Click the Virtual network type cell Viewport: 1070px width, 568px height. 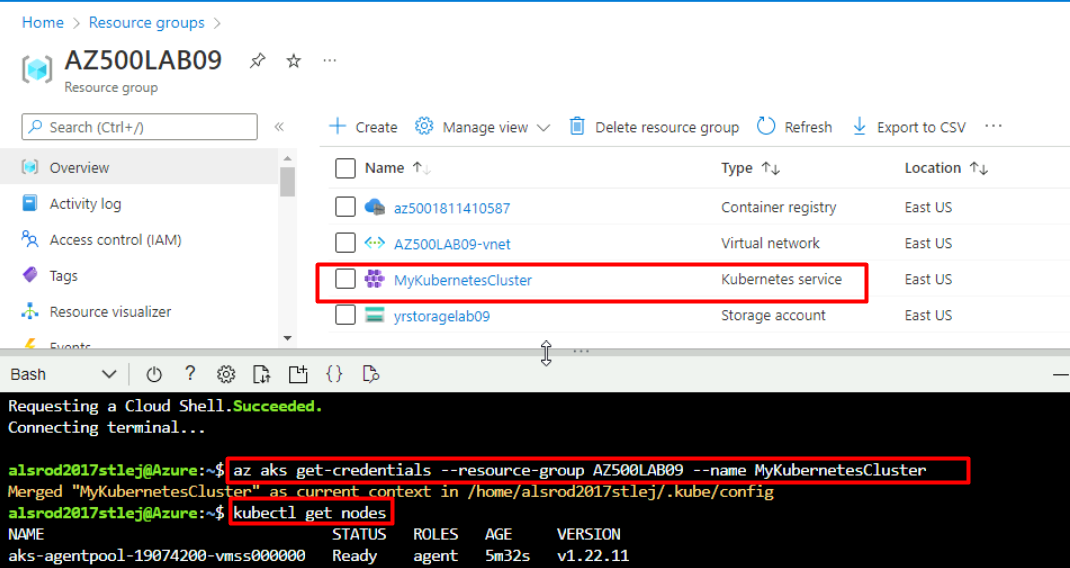(770, 243)
